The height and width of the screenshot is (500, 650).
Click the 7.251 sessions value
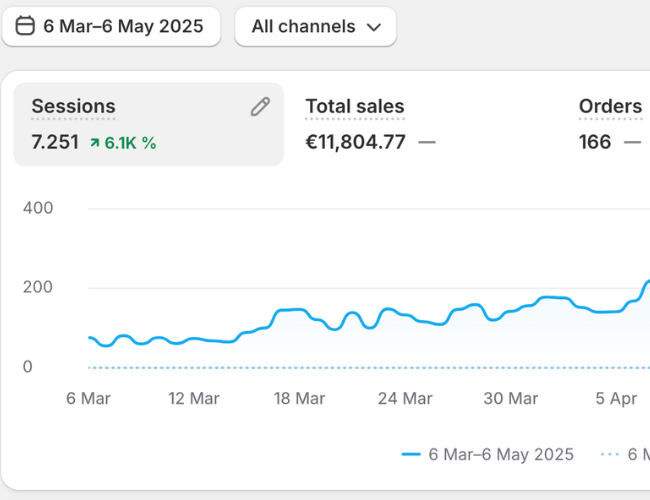click(54, 142)
